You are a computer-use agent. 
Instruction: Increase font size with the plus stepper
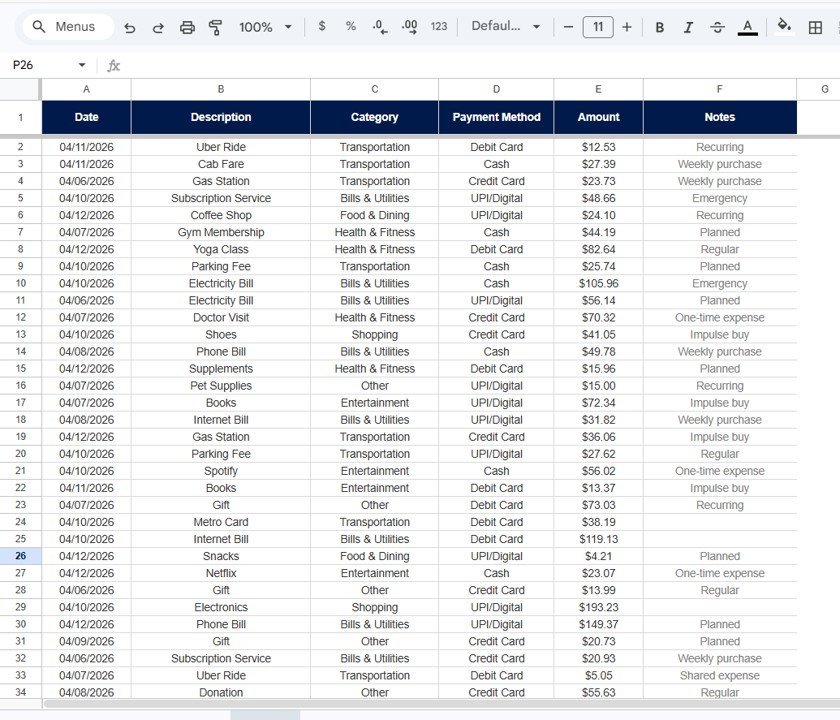pyautogui.click(x=626, y=27)
